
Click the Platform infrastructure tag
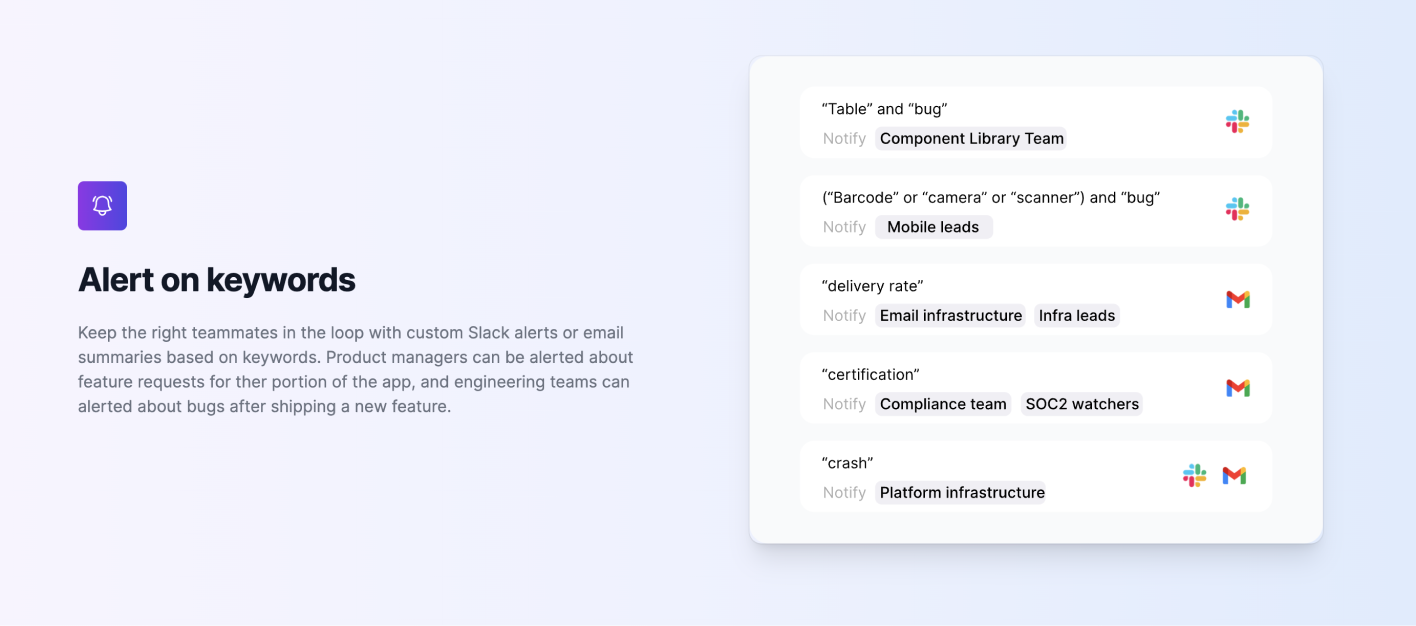click(962, 492)
